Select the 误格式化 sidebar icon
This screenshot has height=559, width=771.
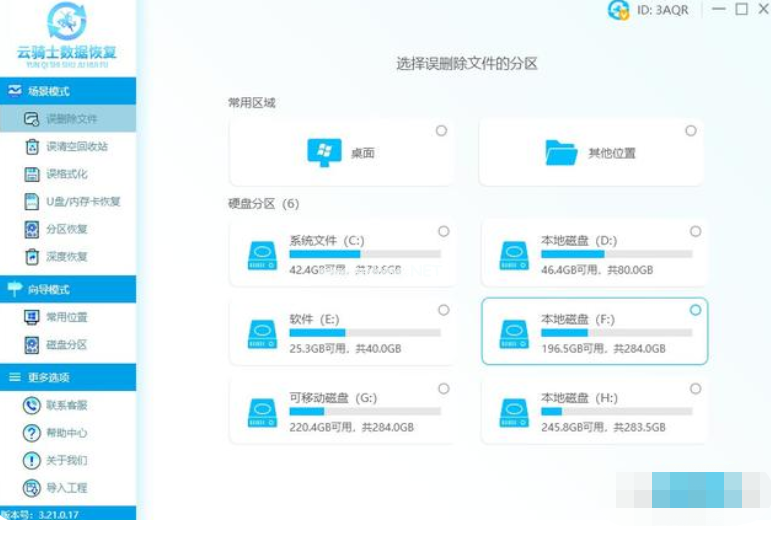tap(31, 174)
